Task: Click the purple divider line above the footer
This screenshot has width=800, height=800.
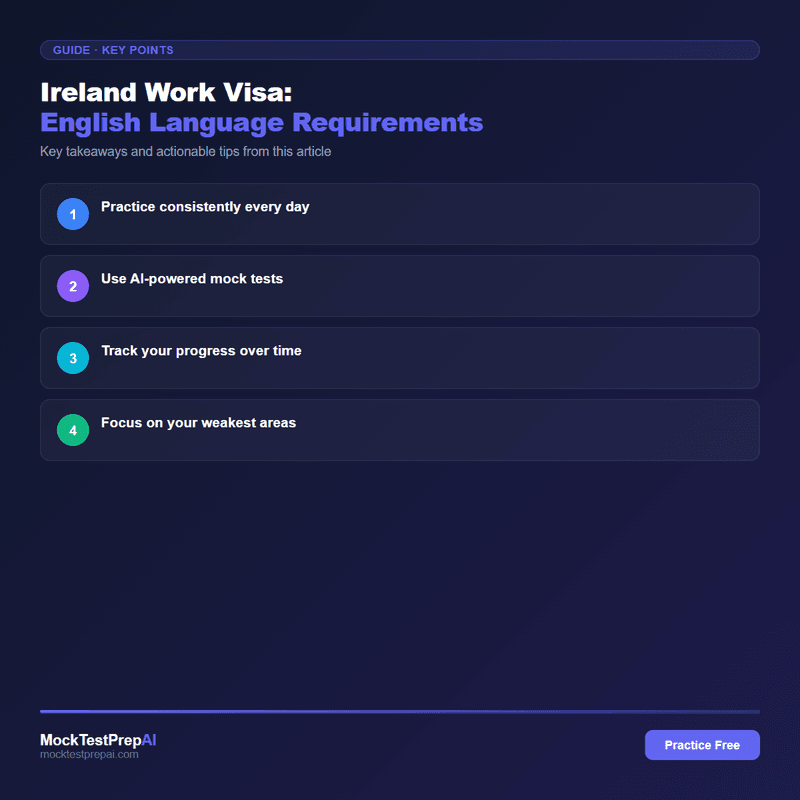Action: [x=400, y=708]
